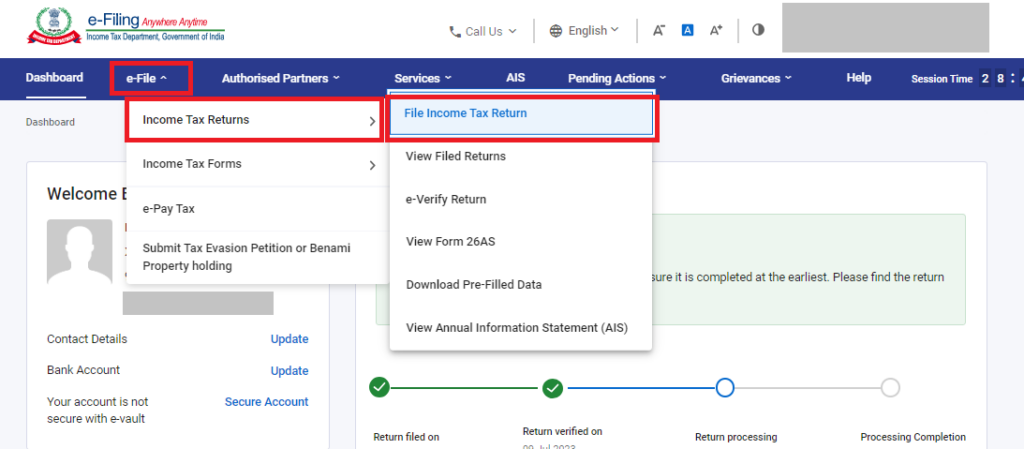Click the e-Filing Income Tax Department logo
This screenshot has height=449, width=1024.
click(126, 27)
